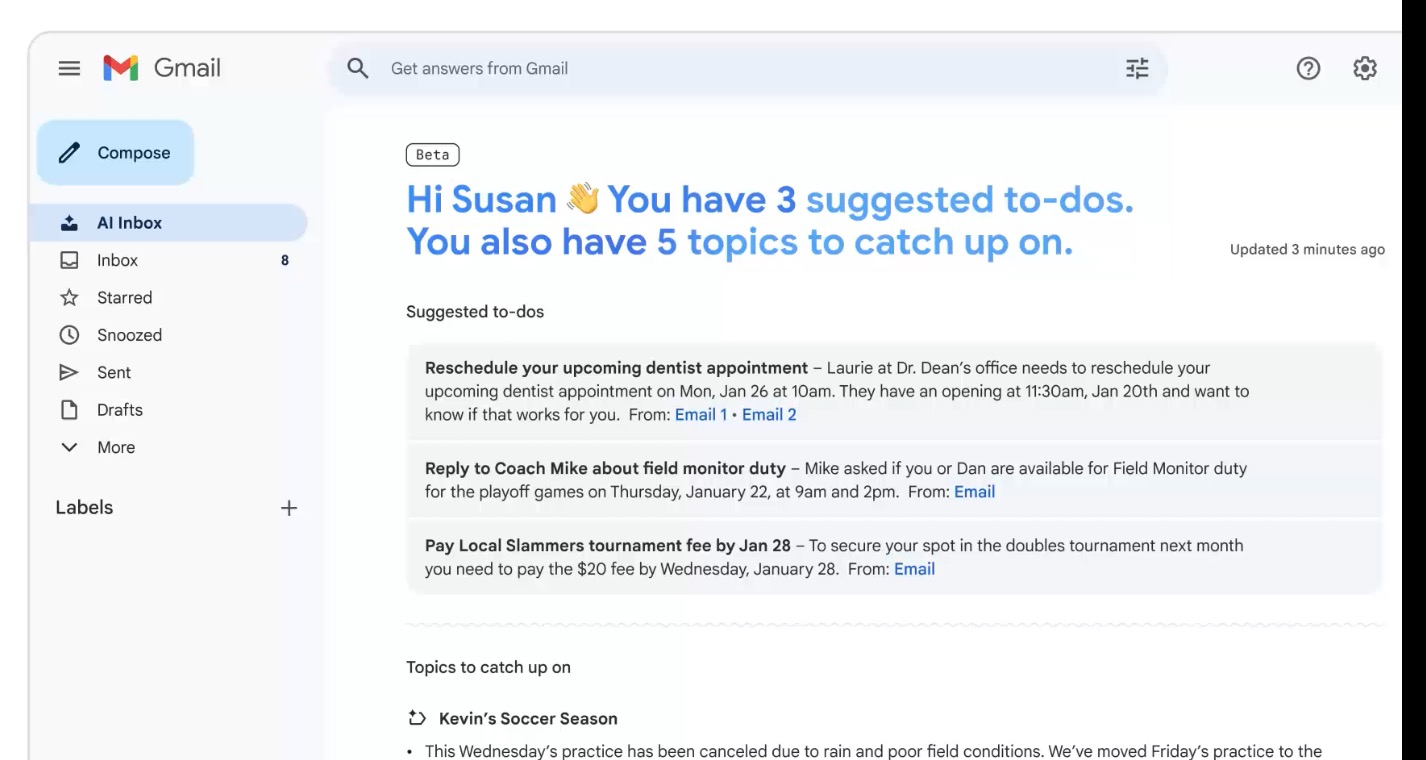Viewport: 1426px width, 760px height.
Task: Click the Inbox unread count 8
Action: coord(285,260)
